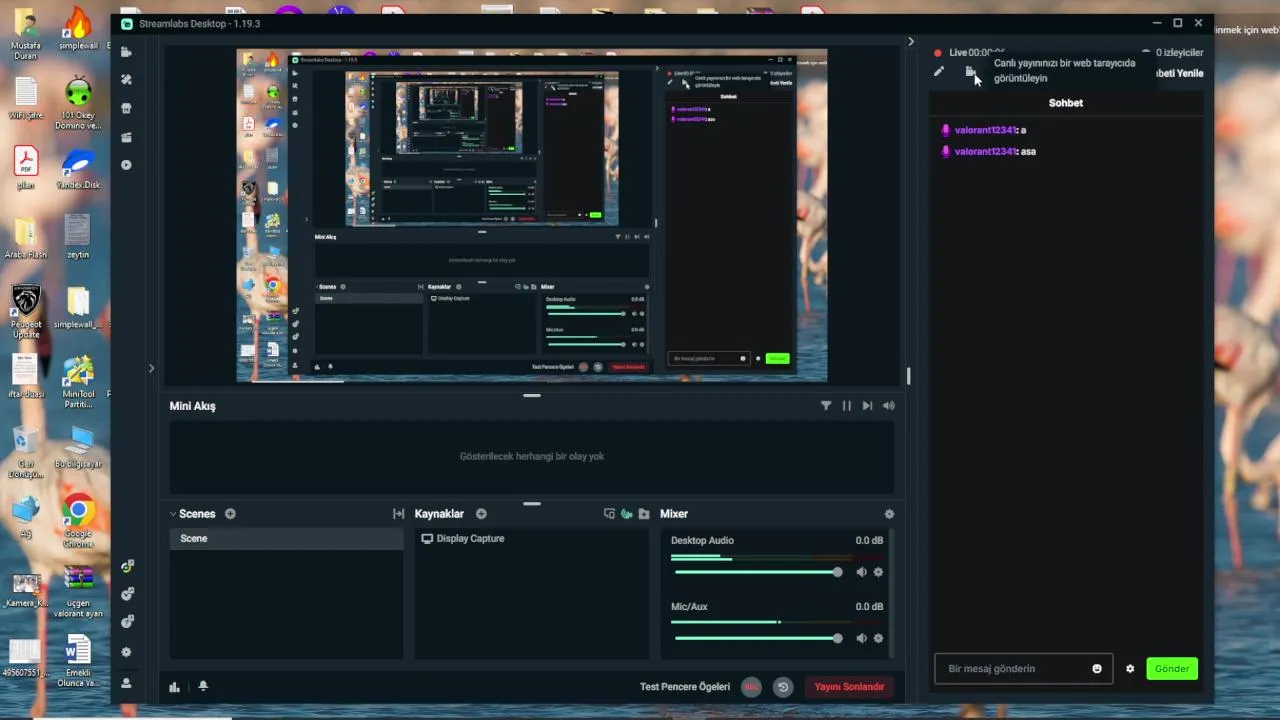Image resolution: width=1280 pixels, height=720 pixels.
Task: Add a new scene with plus icon
Action: tap(230, 514)
